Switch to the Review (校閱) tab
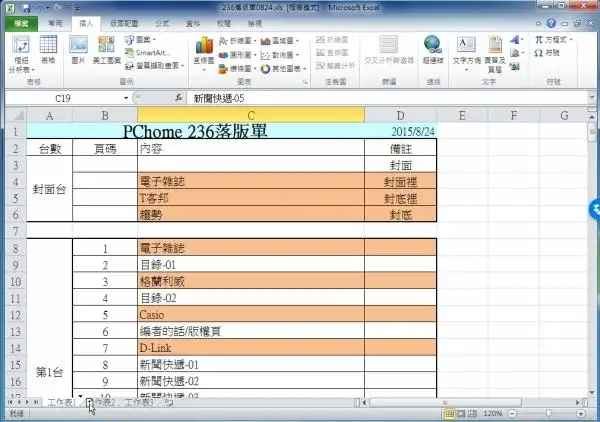The width and height of the screenshot is (600, 422). [224, 24]
